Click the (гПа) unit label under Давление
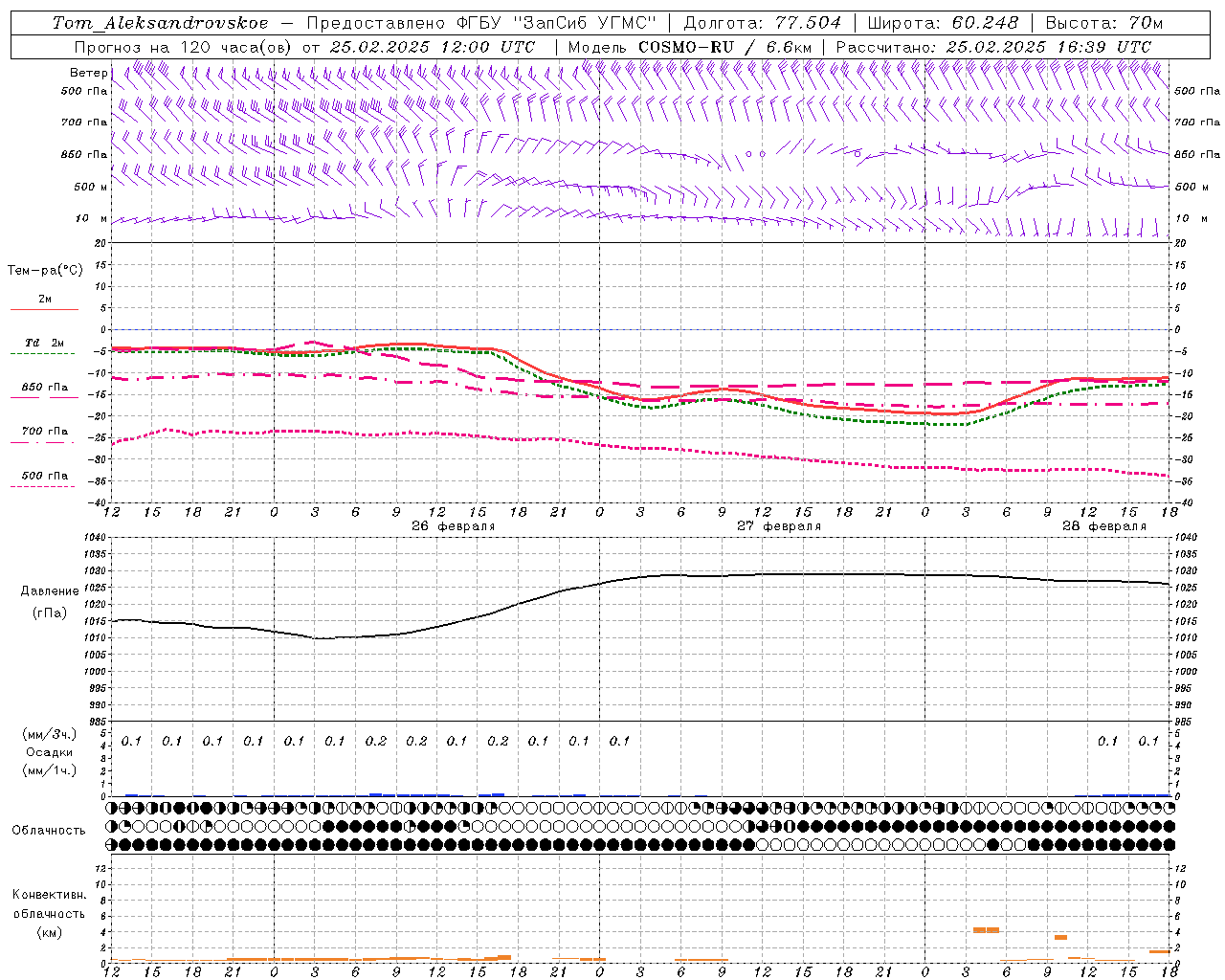Viewport: 1225px width, 980px height. coord(50,613)
